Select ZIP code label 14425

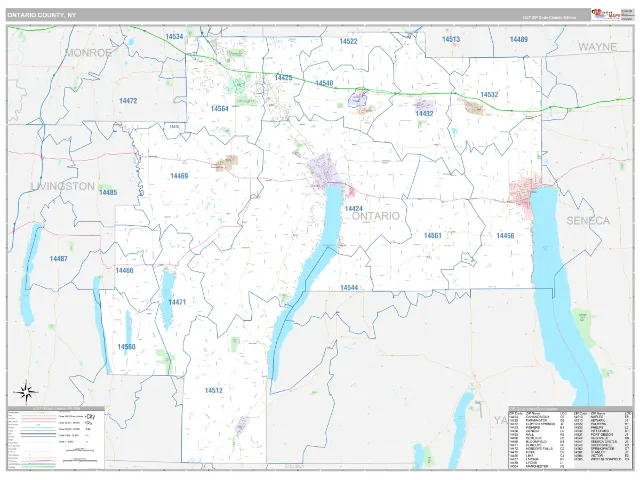click(x=283, y=78)
